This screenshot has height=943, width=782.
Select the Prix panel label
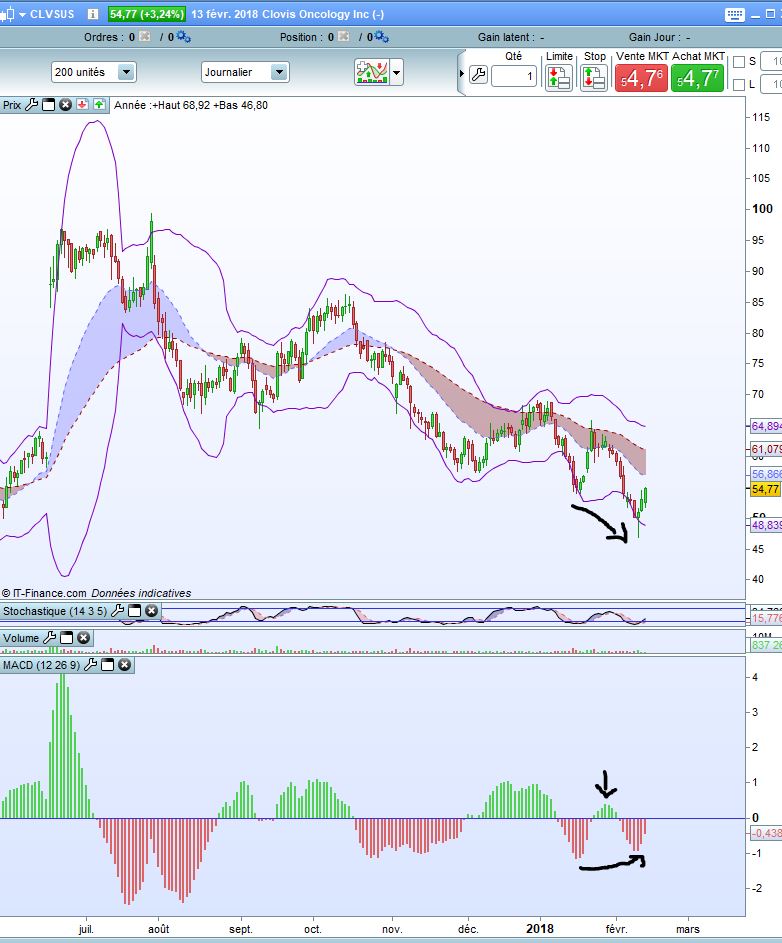[12, 105]
